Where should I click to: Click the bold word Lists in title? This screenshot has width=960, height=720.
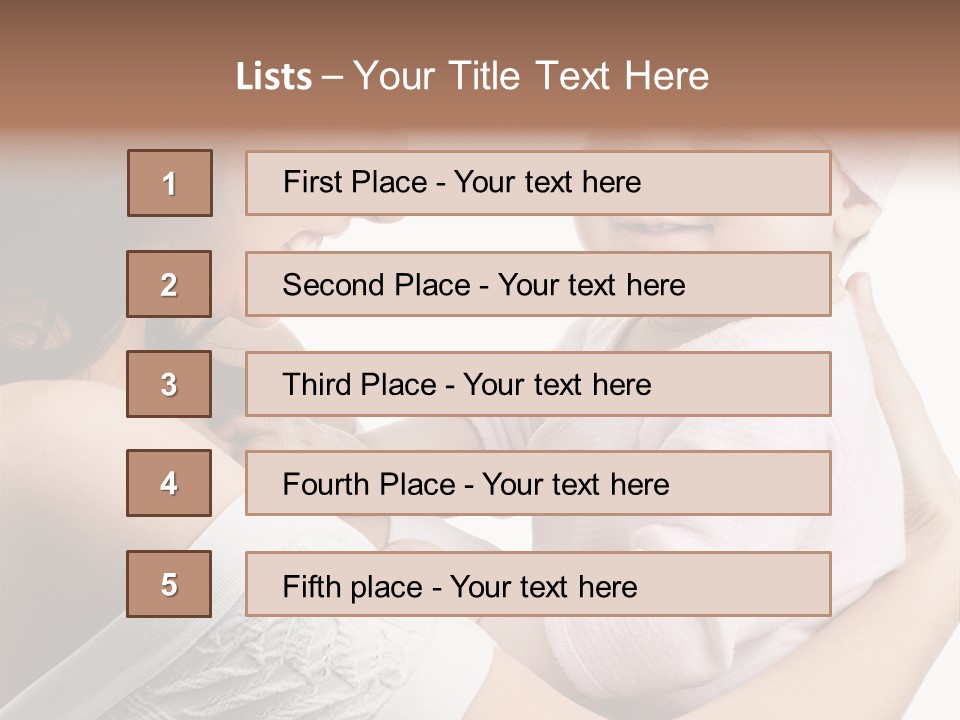click(x=273, y=77)
